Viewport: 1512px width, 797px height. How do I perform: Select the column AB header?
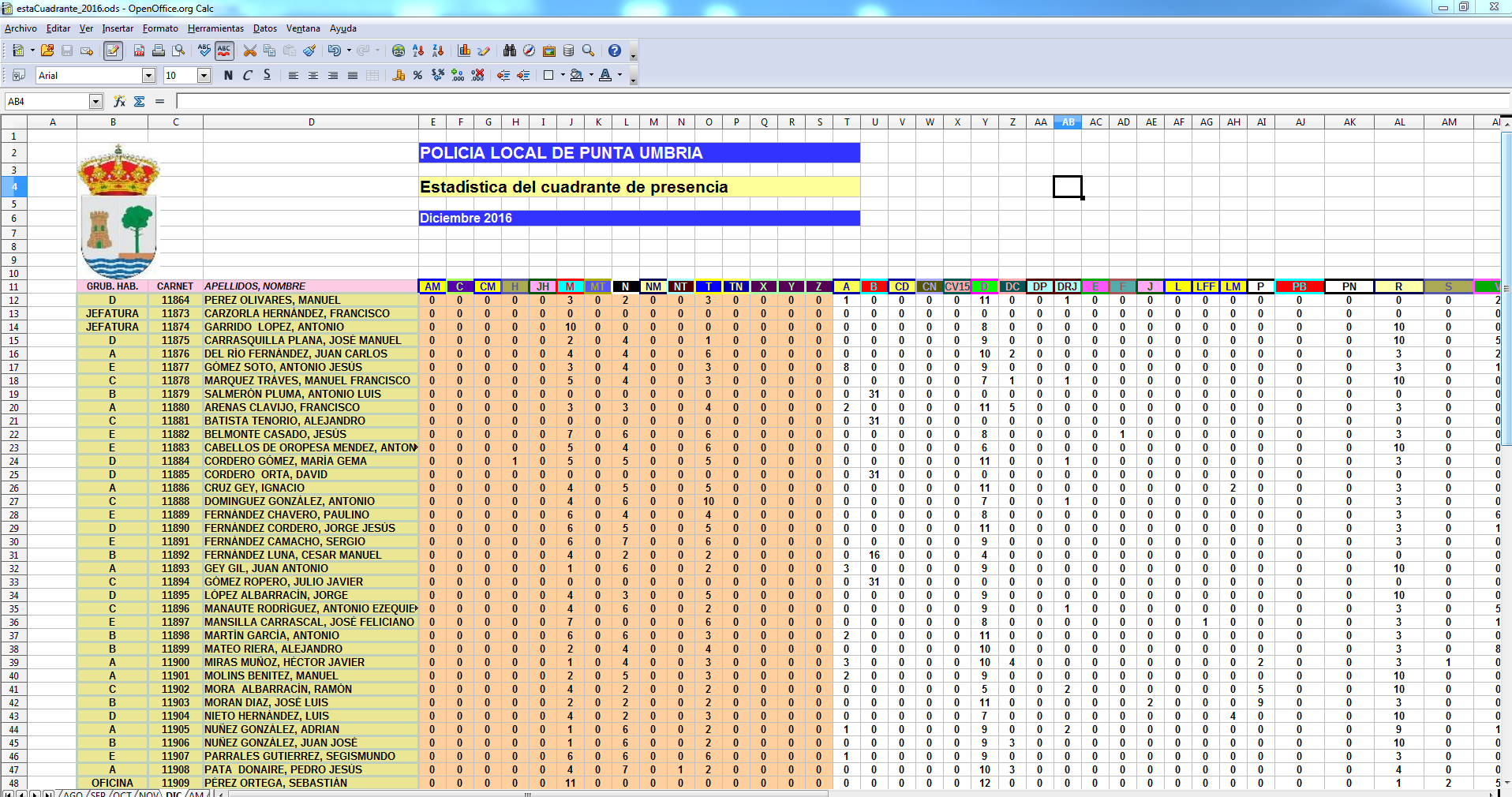pos(1068,122)
